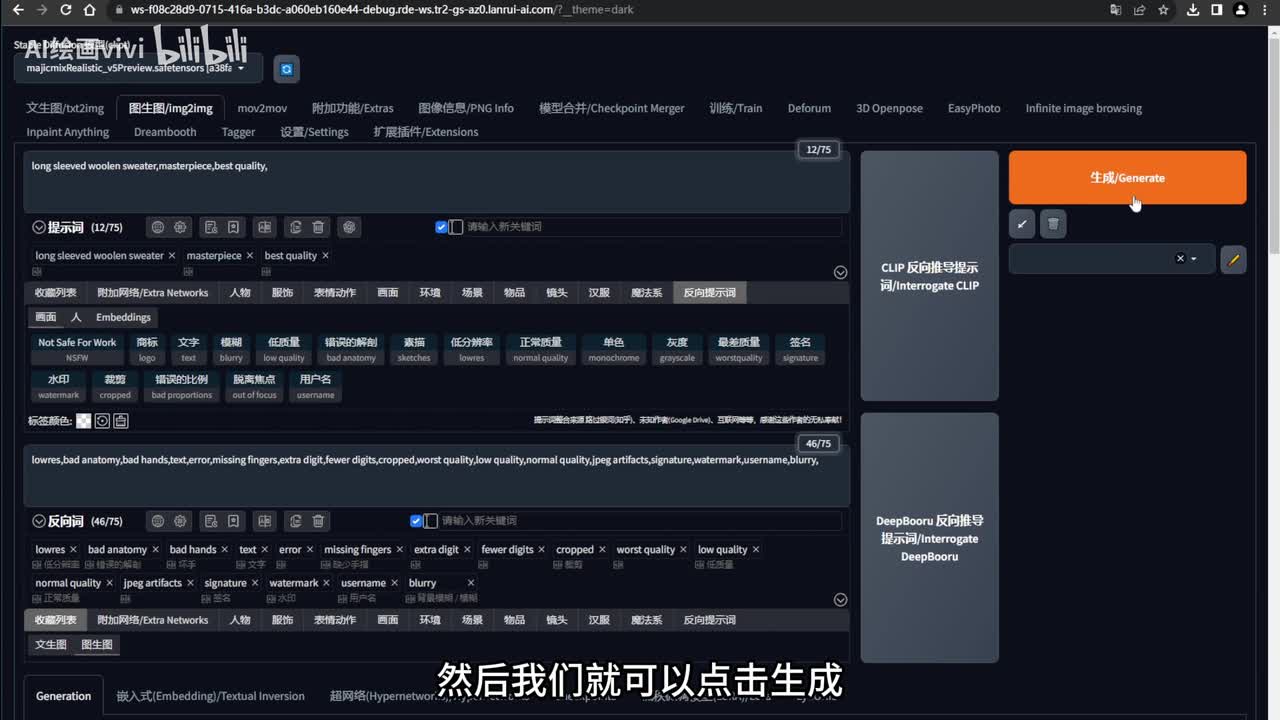
Task: Click the trash icon under Generate
Action: 1053,224
